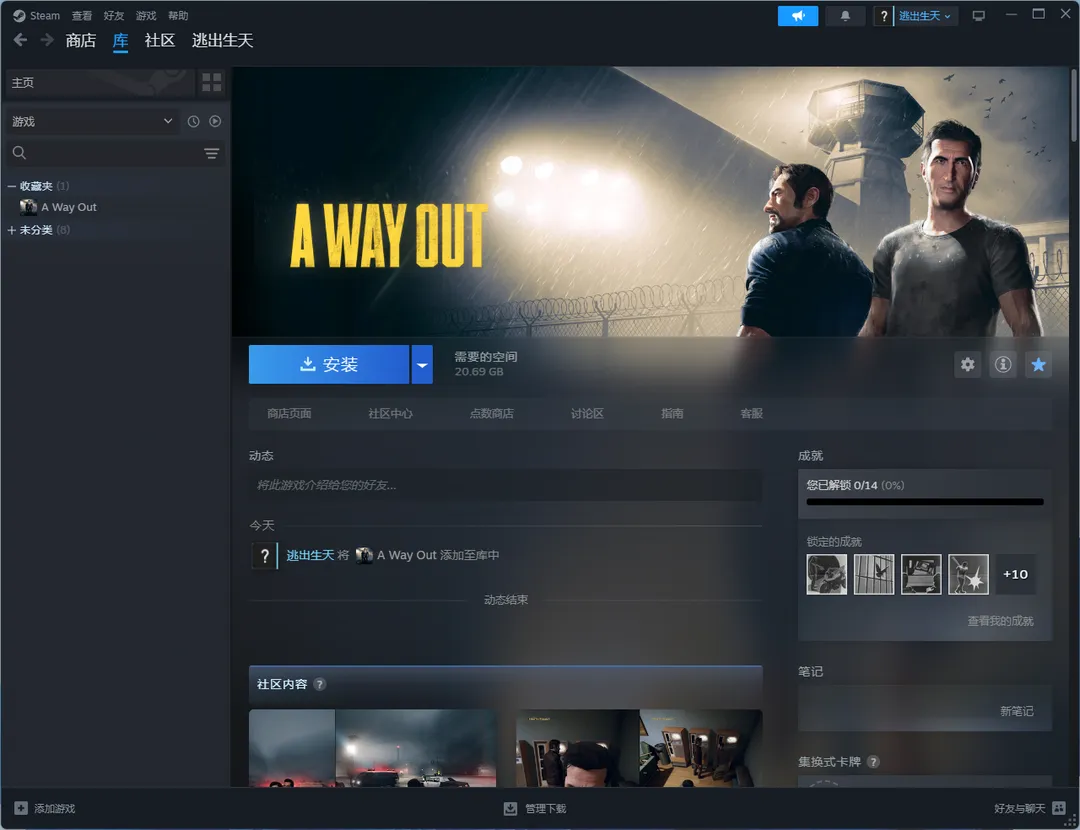Open Big Picture mode monitor icon
This screenshot has height=830, width=1080.
click(978, 16)
